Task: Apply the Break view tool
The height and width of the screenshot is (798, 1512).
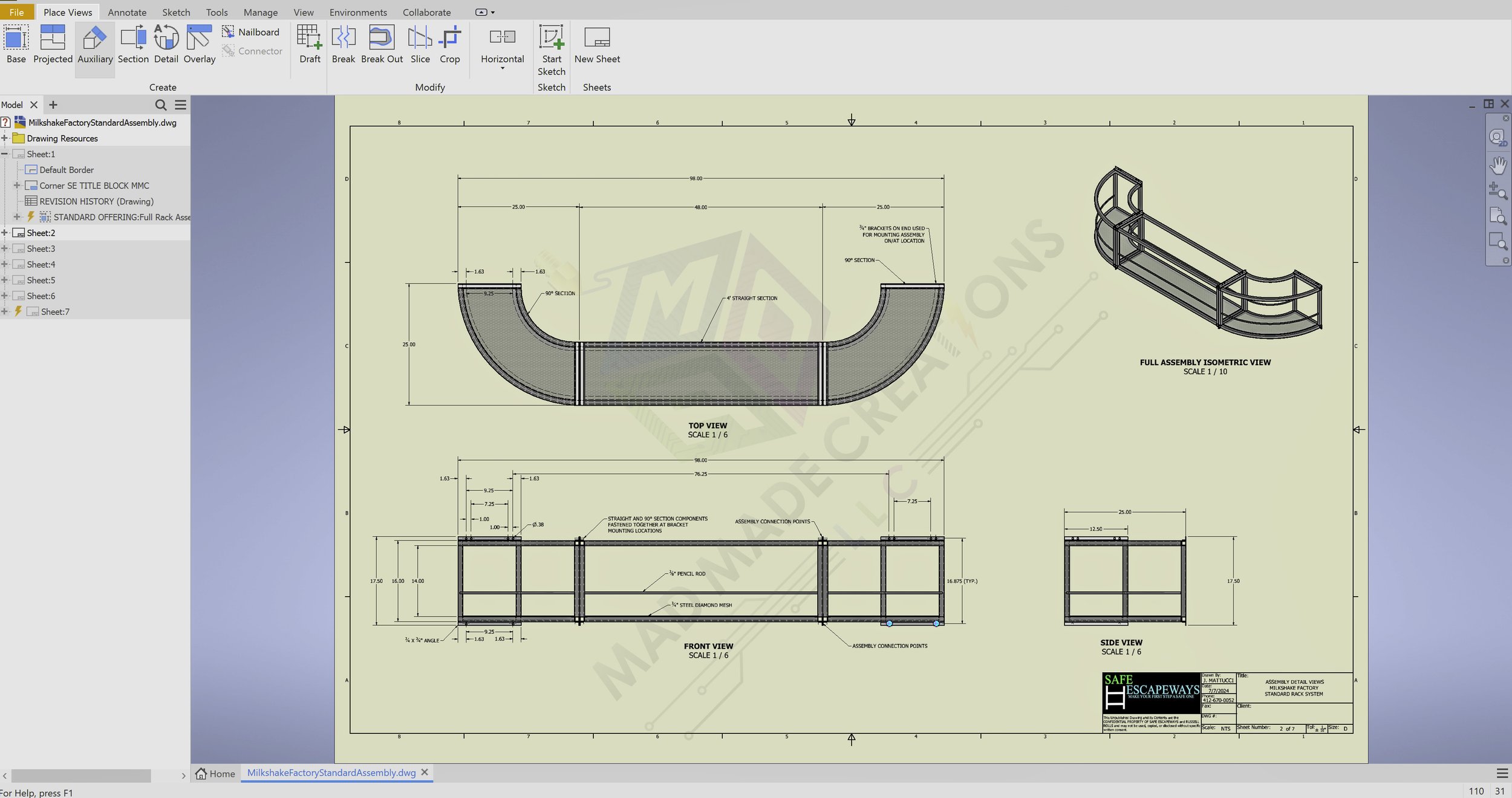Action: 343,44
